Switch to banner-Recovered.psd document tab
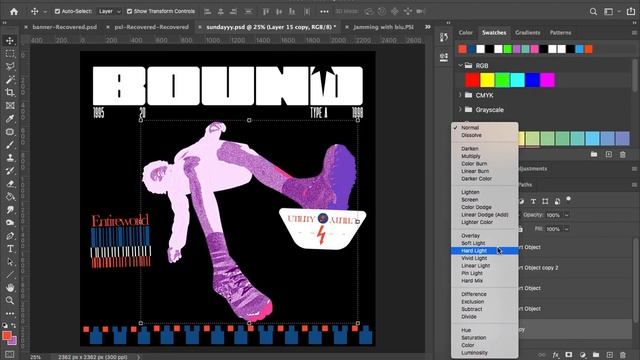640x360 pixels. click(x=64, y=27)
